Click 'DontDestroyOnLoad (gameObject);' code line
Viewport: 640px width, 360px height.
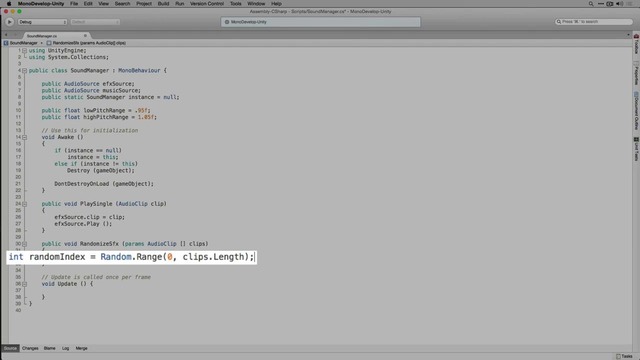click(104, 184)
